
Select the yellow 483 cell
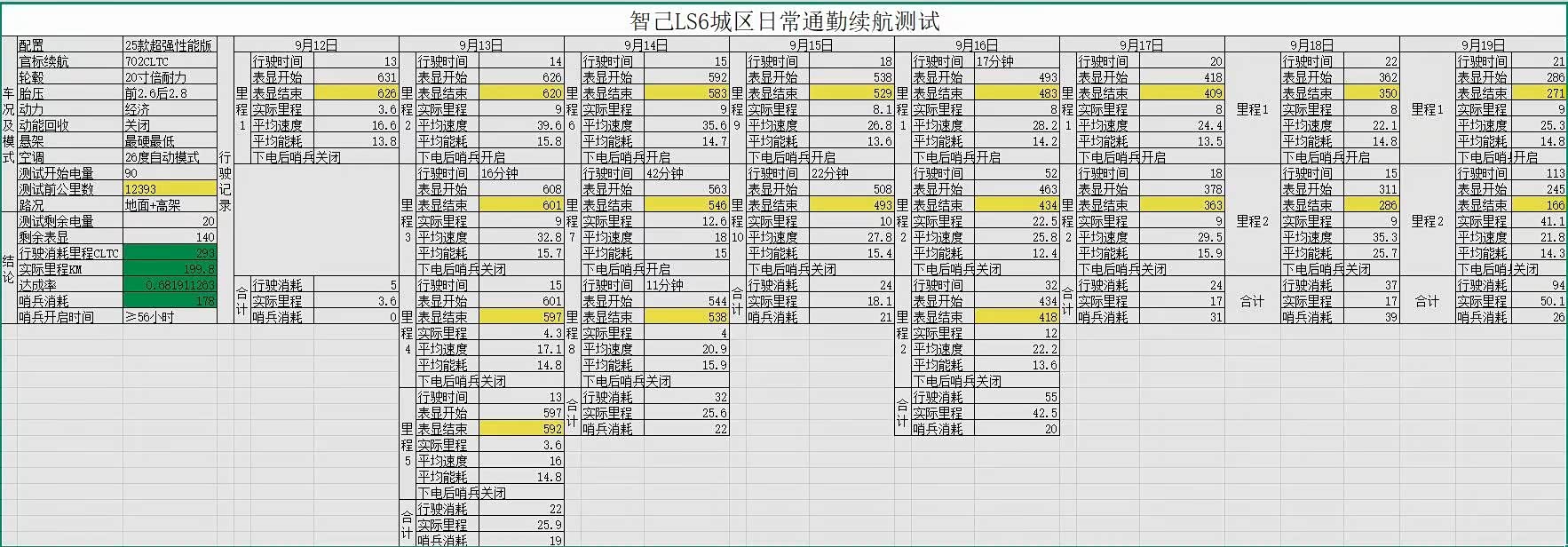coord(1017,93)
